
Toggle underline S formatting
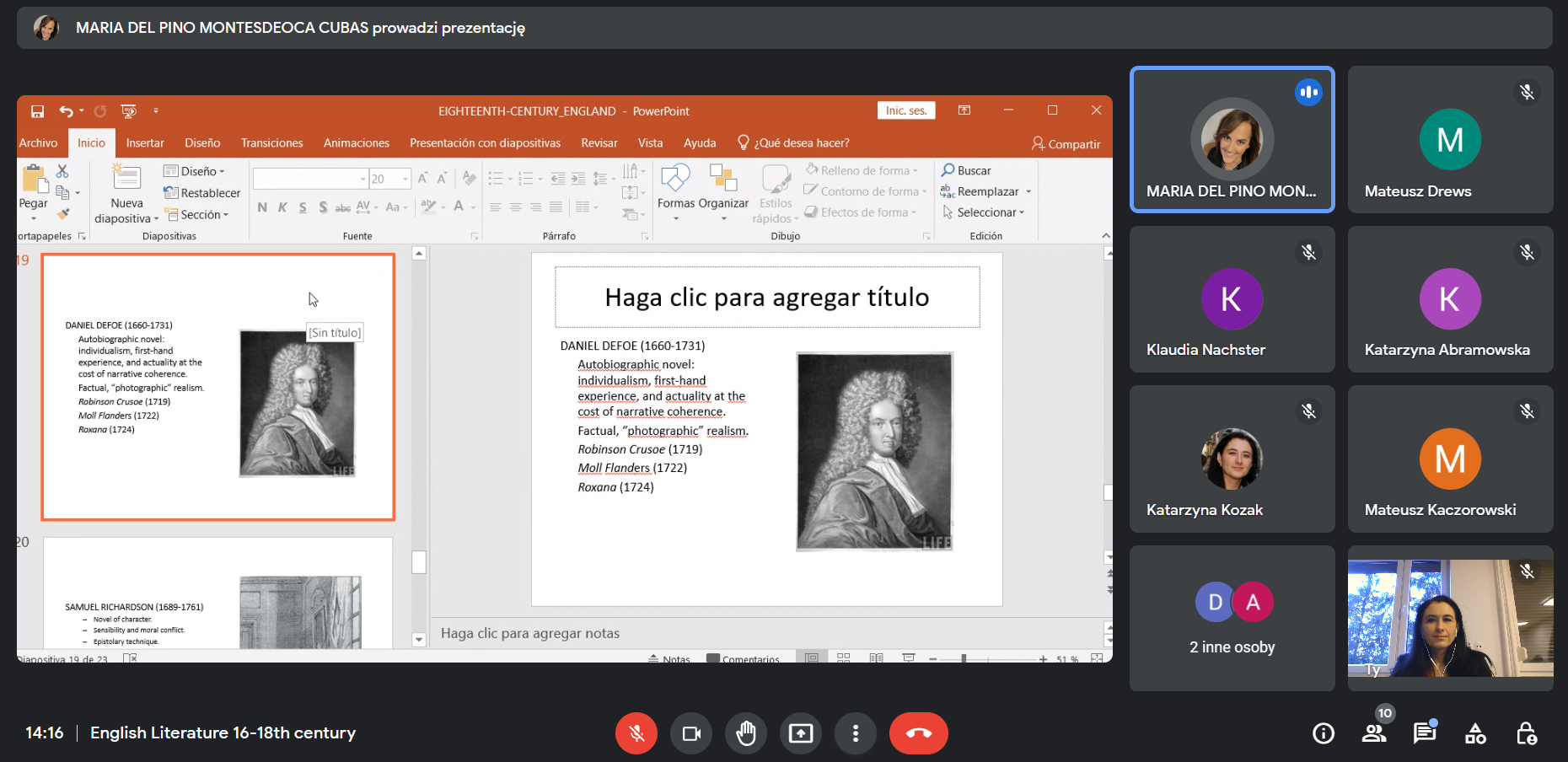point(303,207)
